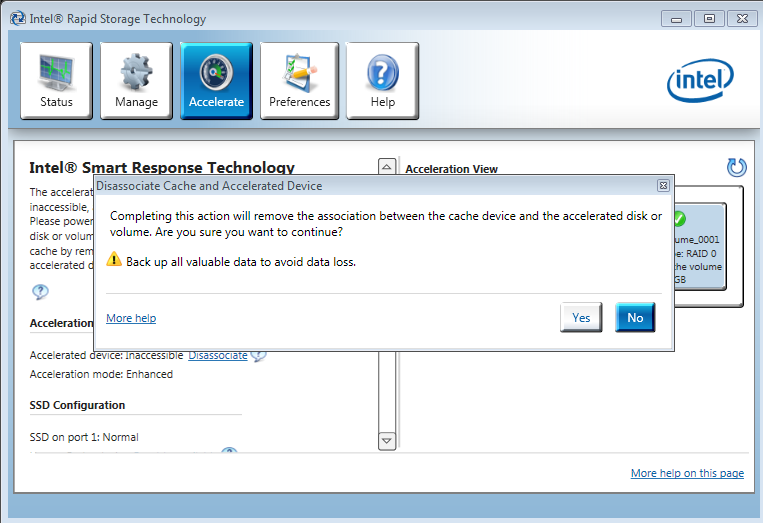Click the yellow warning icon in the dialog
This screenshot has height=523, width=763.
click(114, 259)
